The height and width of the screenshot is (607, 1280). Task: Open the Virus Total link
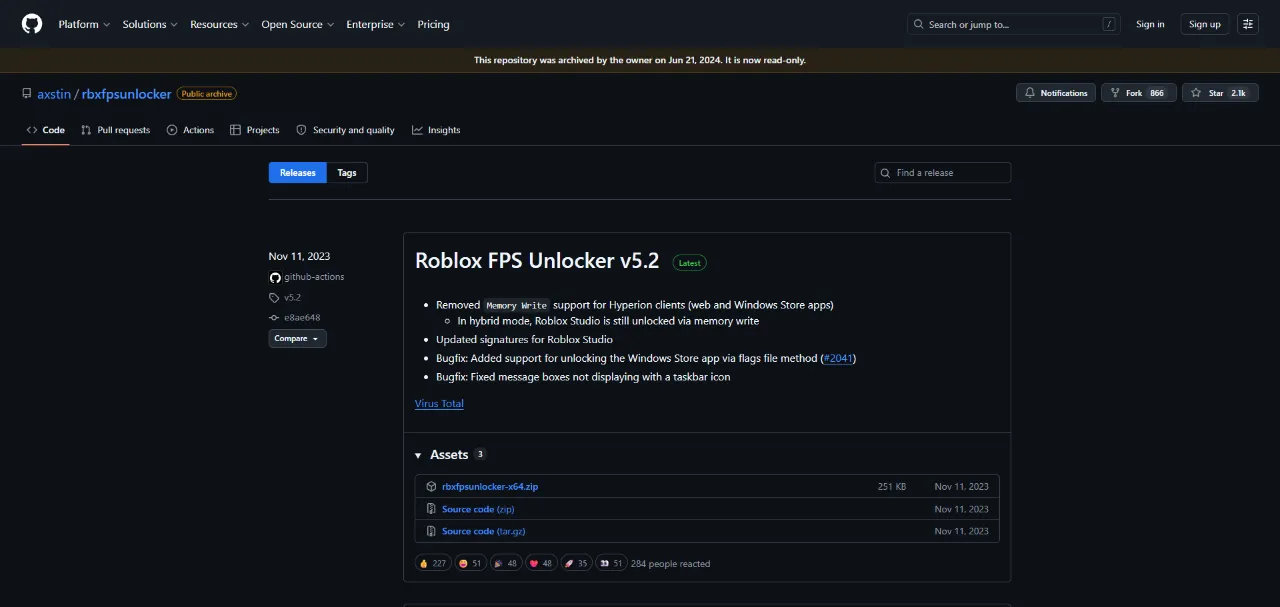pyautogui.click(x=439, y=404)
